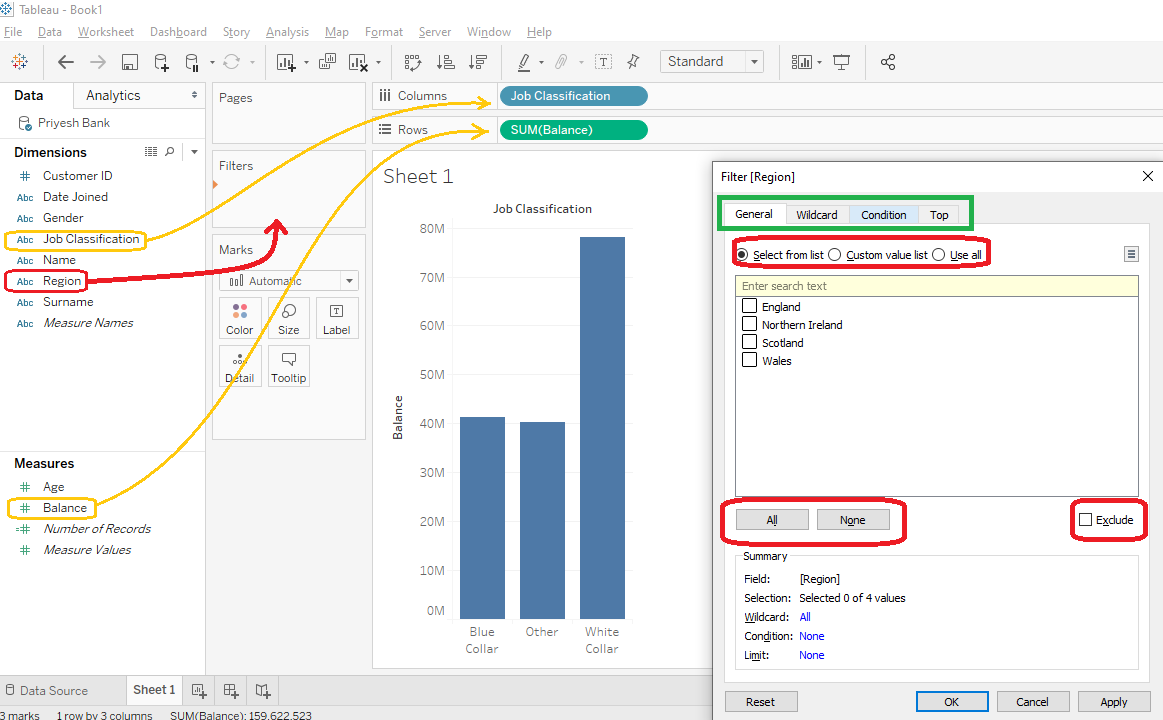Click the Save icon on the toolbar
The width and height of the screenshot is (1163, 720).
[130, 61]
